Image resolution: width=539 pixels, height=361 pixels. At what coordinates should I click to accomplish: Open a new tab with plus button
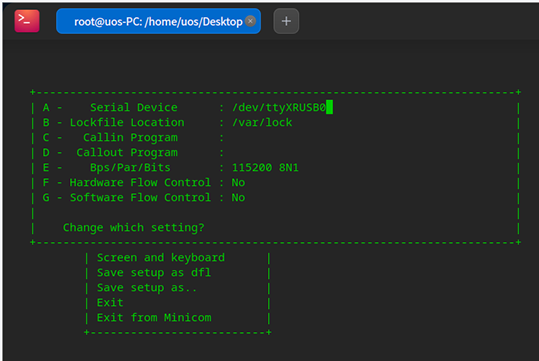[x=286, y=21]
